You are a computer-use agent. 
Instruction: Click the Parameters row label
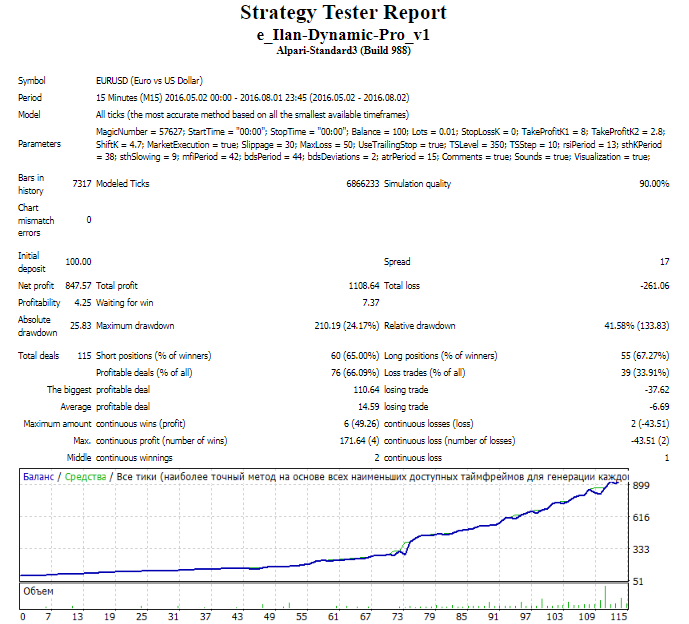[x=39, y=144]
